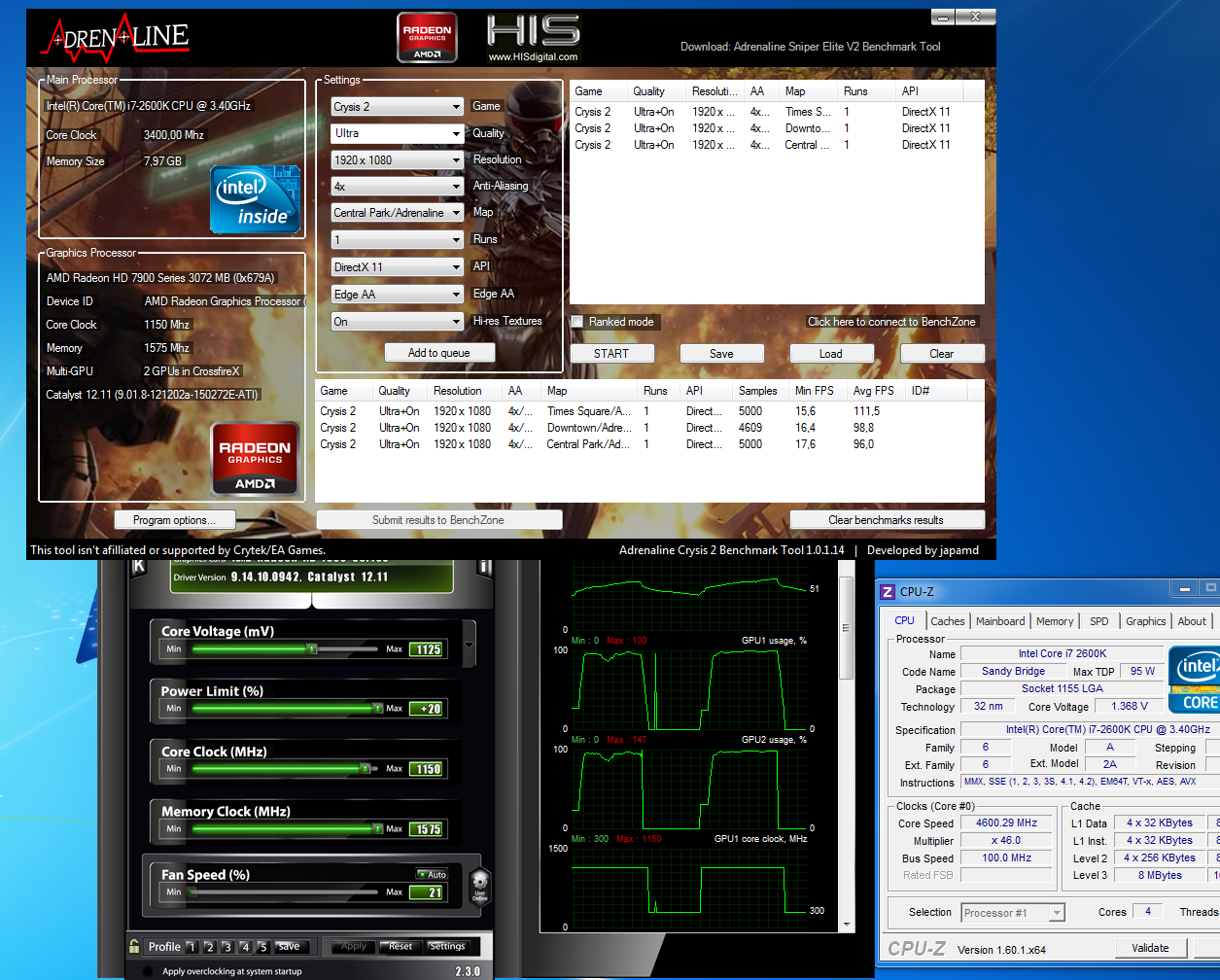Click the info button in Afterburner header
Viewport: 1220px width, 980px height.
[x=484, y=567]
